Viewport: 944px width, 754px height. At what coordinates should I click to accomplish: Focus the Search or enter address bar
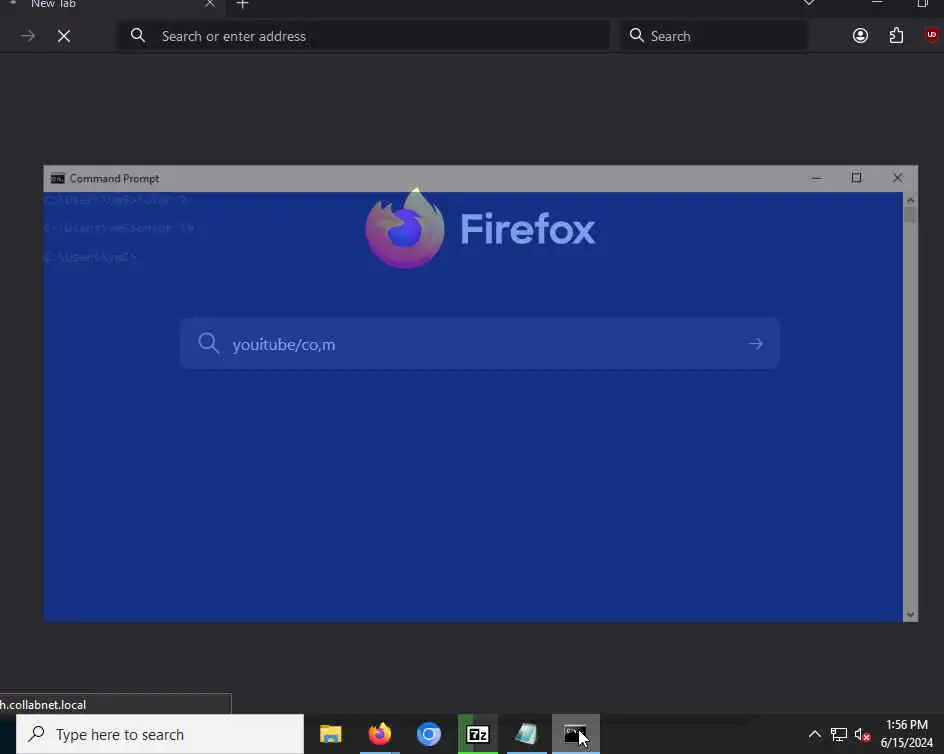(x=363, y=36)
